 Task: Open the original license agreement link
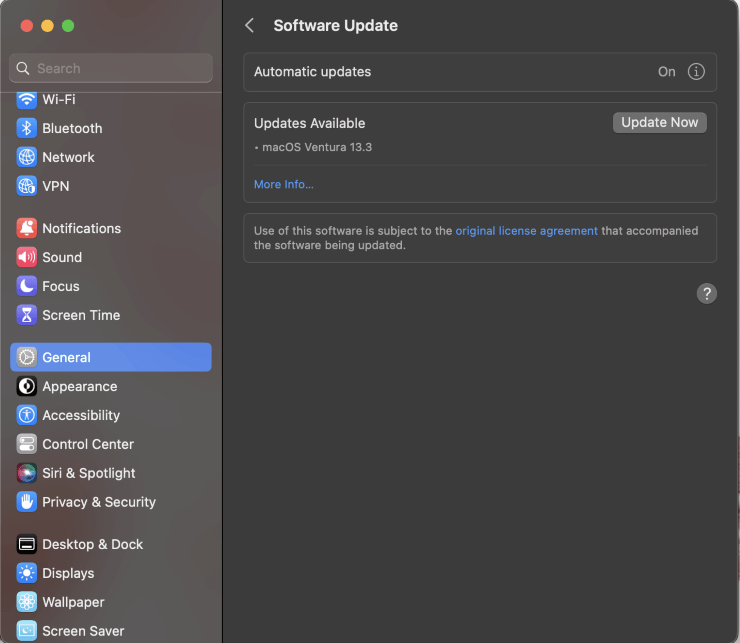[x=526, y=230]
